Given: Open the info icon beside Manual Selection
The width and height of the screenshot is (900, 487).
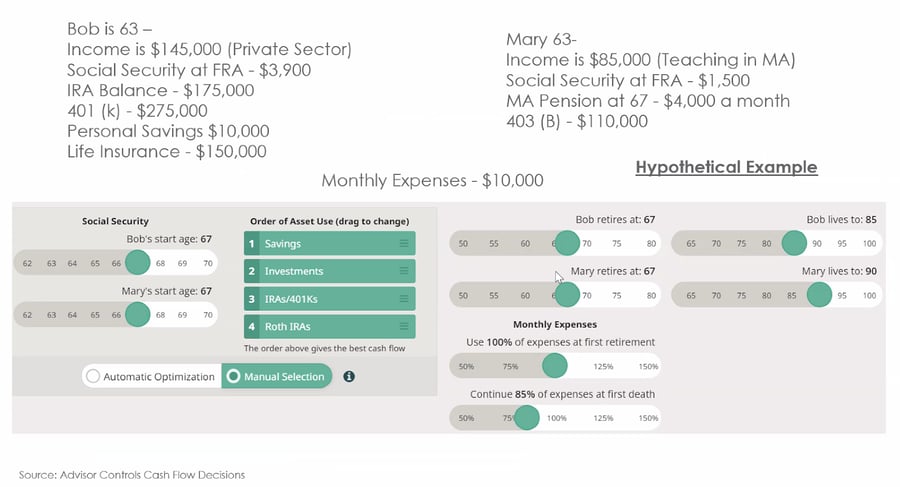Looking at the screenshot, I should coord(349,377).
